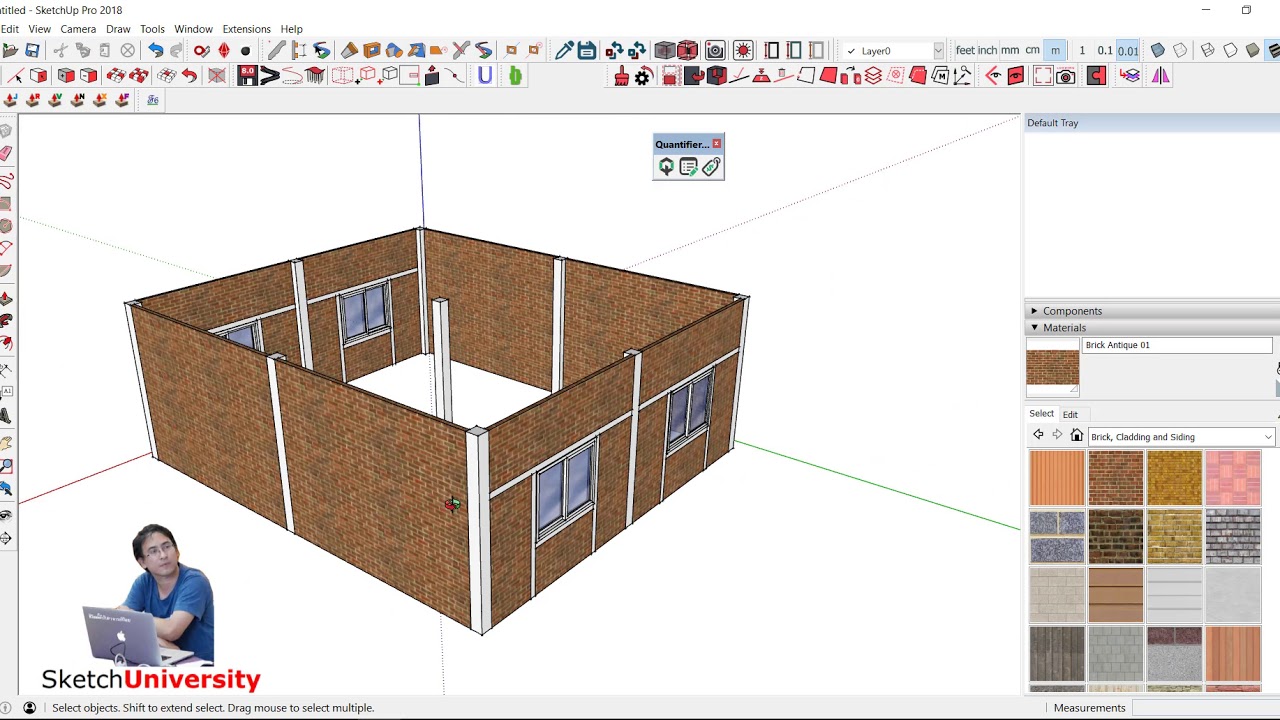Click the J up-arrow icon

(10, 100)
